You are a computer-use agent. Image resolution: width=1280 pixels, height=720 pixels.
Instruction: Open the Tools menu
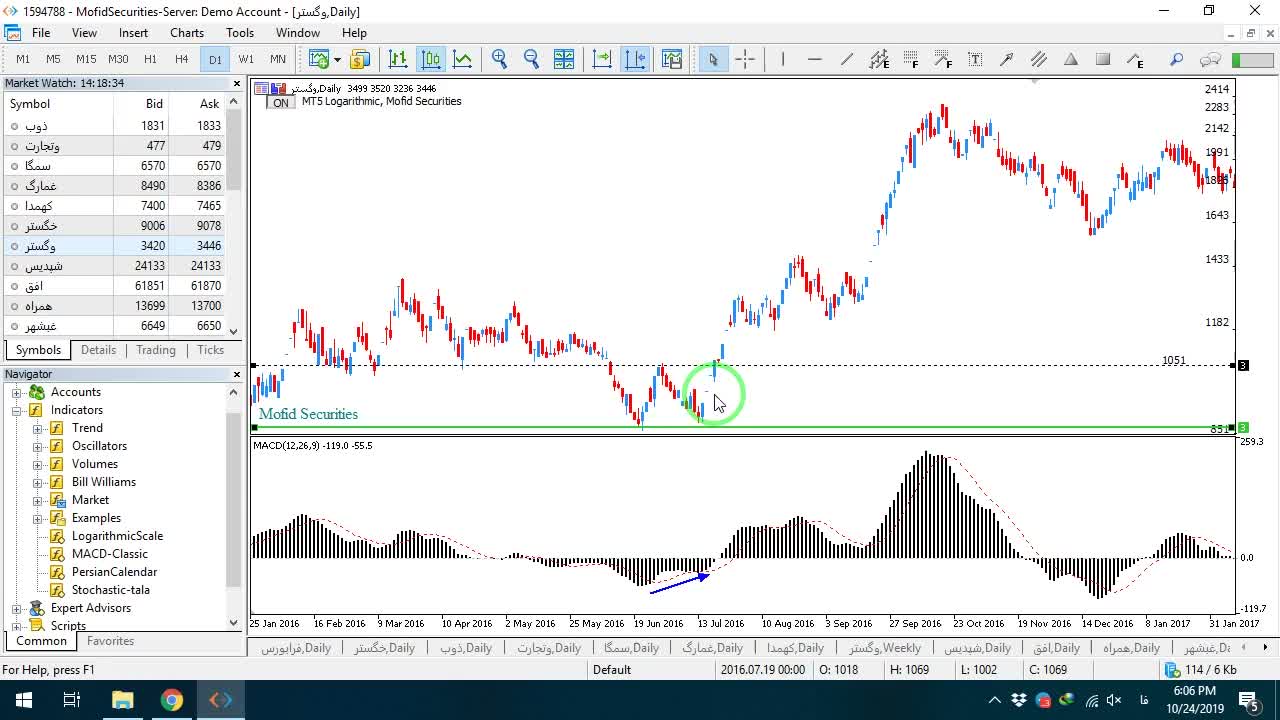(240, 33)
